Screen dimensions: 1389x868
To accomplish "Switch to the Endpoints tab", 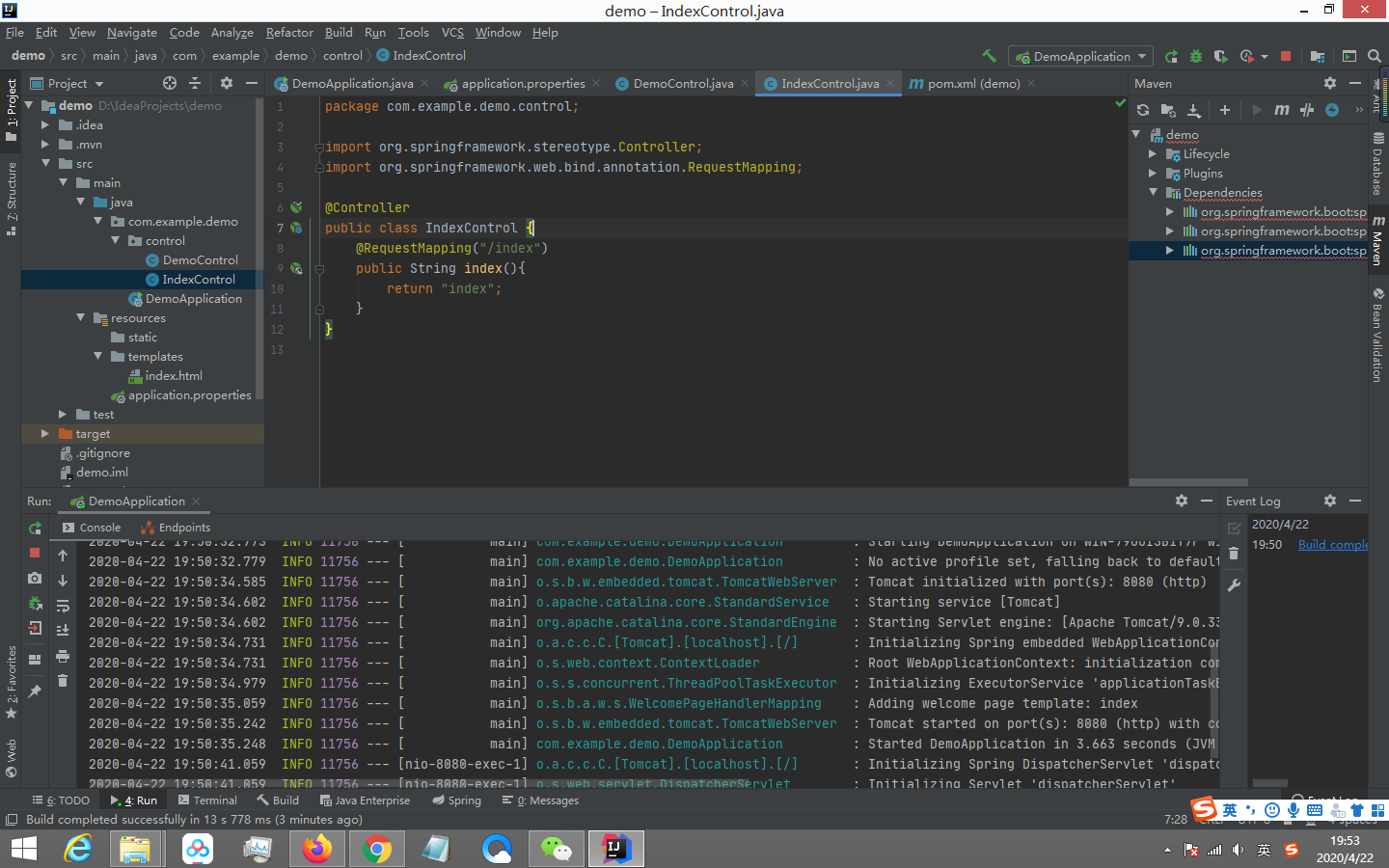I will pos(176,528).
